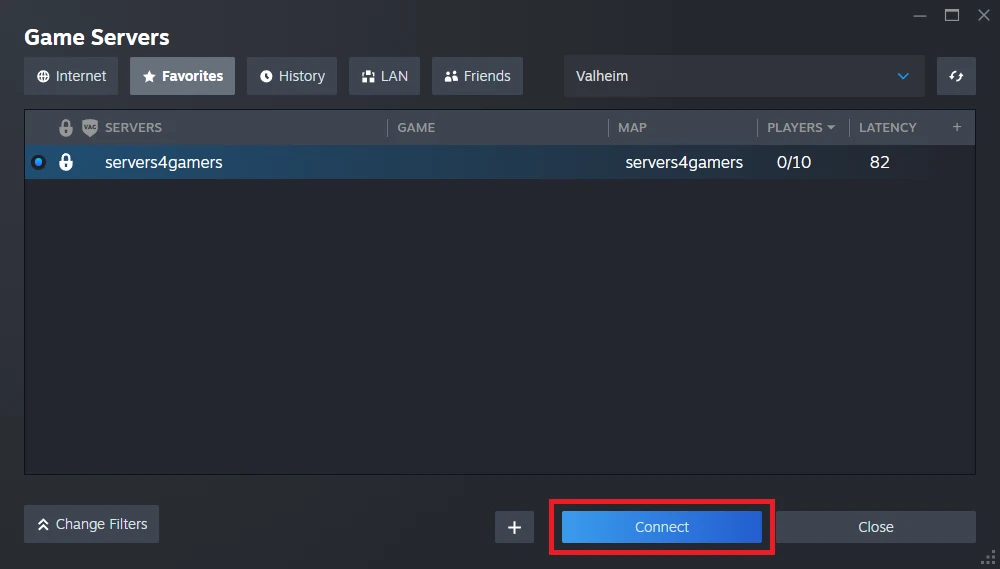Click the plus icon to add column
Screen dimensions: 1000x569
tap(957, 127)
